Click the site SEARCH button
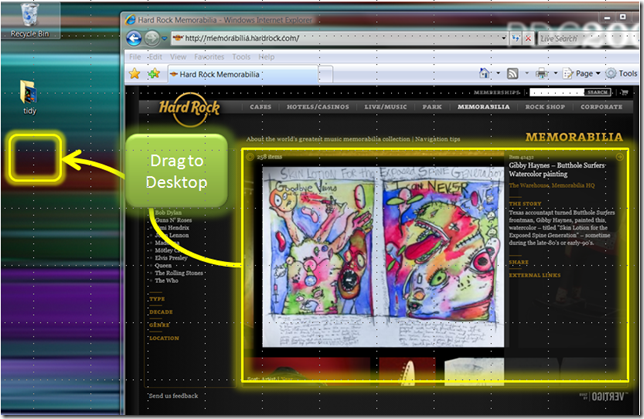The image size is (644, 419). pyautogui.click(x=598, y=92)
